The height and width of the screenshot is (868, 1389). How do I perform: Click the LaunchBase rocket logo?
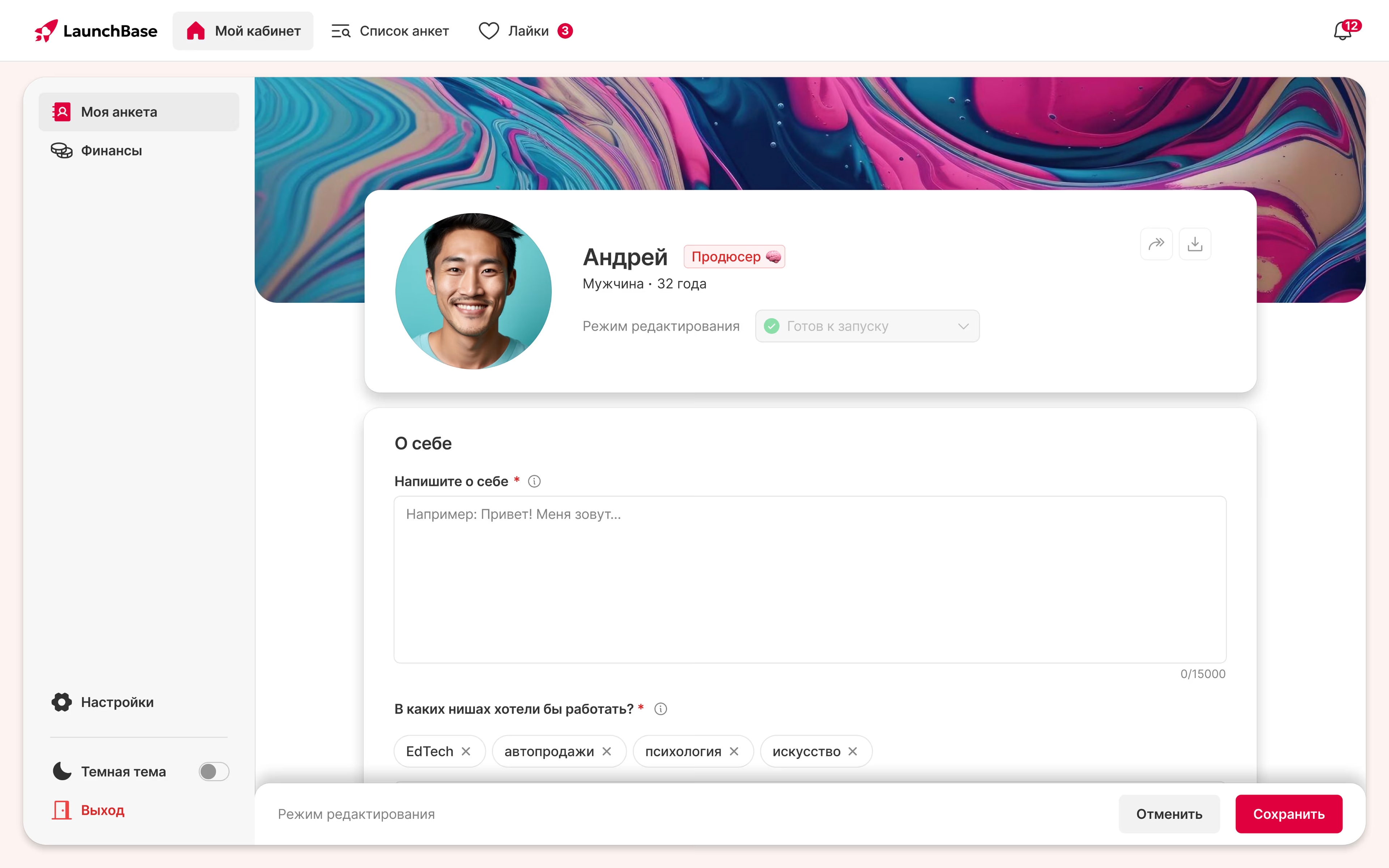pyautogui.click(x=46, y=31)
